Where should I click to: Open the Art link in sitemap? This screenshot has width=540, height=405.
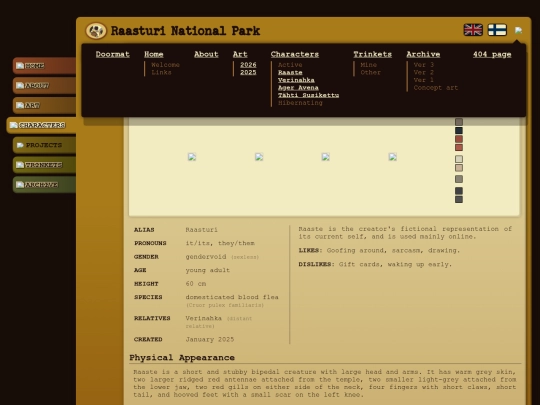(240, 54)
